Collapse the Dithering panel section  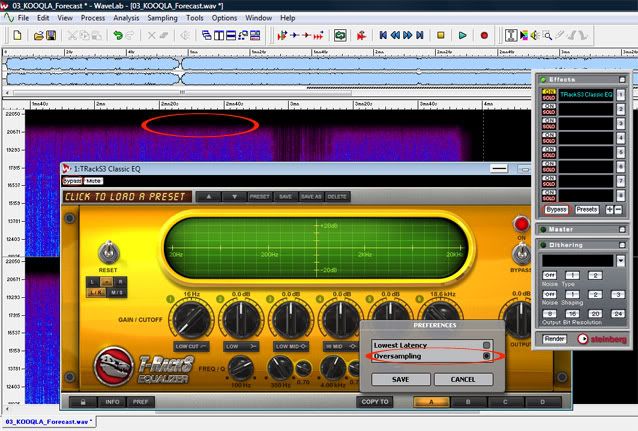click(x=622, y=245)
